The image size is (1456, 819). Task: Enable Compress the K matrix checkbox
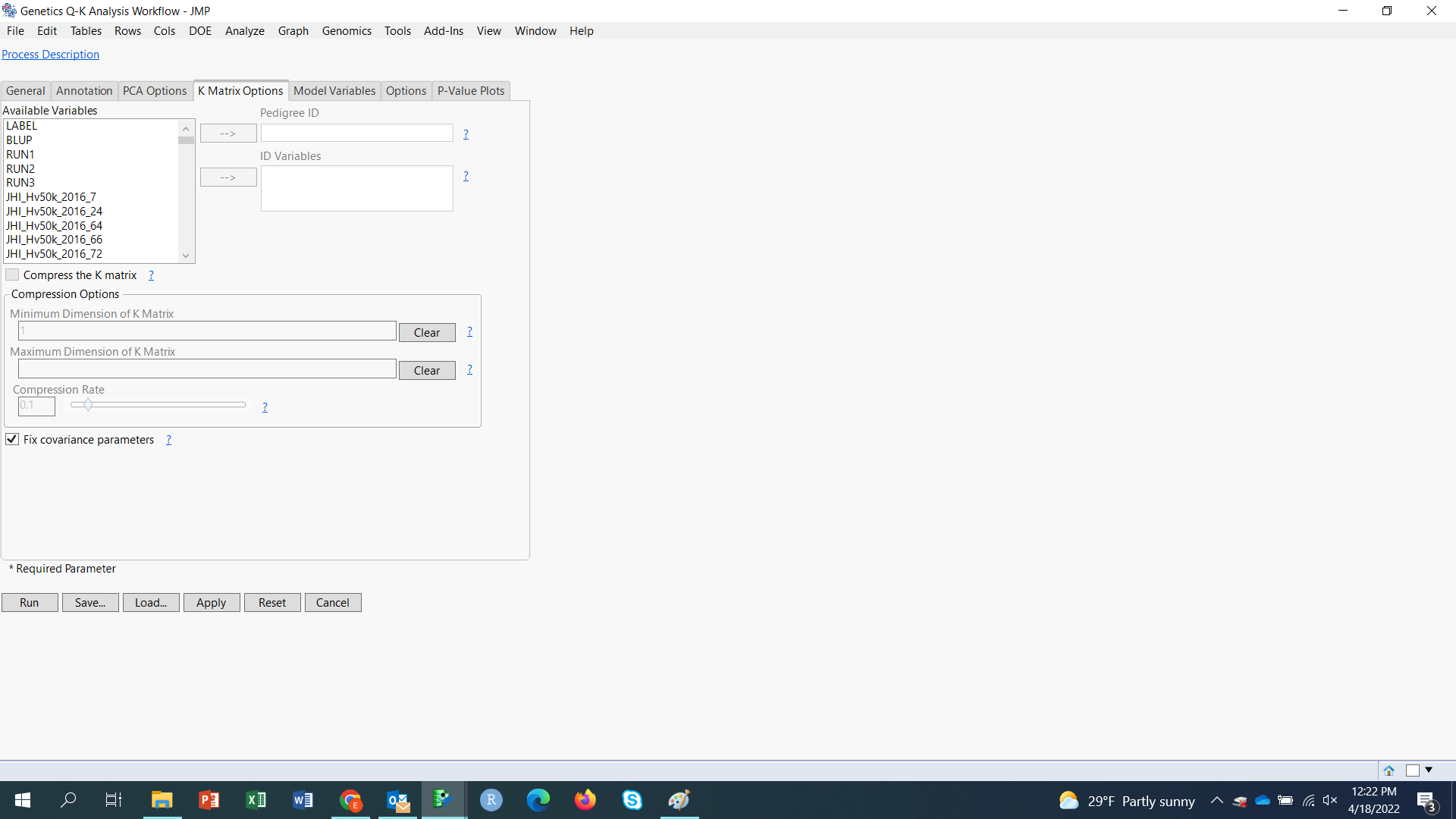click(x=12, y=275)
